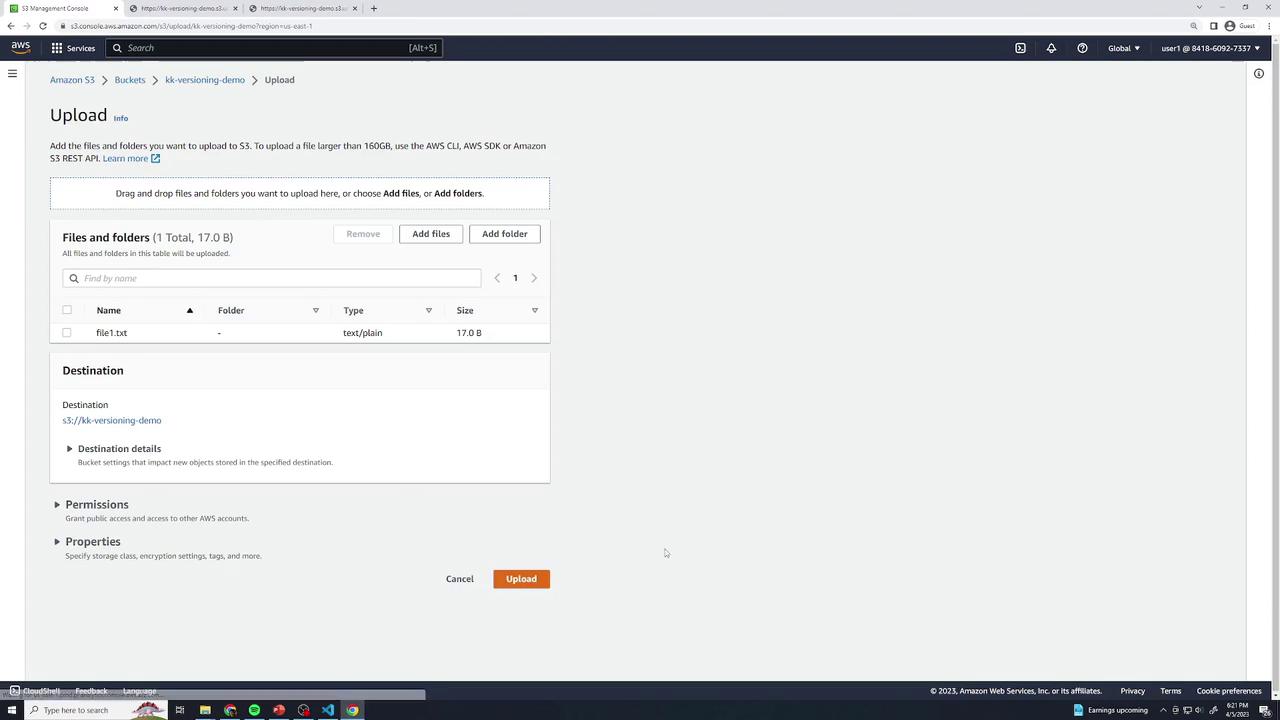1280x720 pixels.
Task: Check the file1.txt row checkbox
Action: pyautogui.click(x=67, y=332)
